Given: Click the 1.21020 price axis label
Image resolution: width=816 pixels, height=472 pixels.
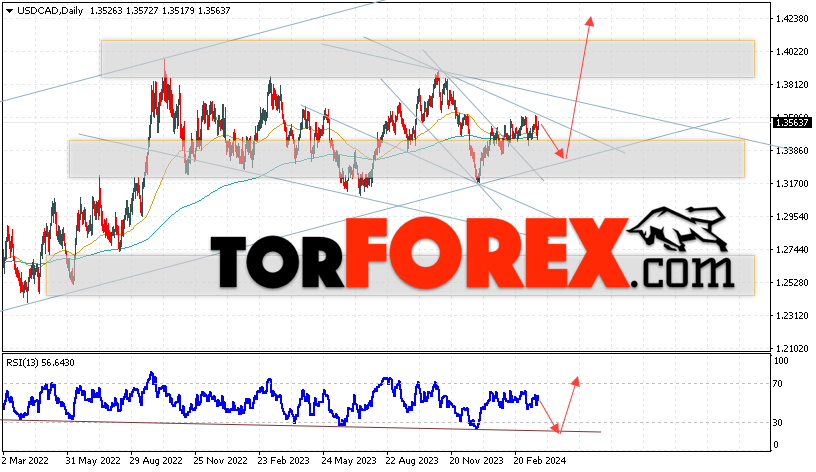Looking at the screenshot, I should 792,349.
